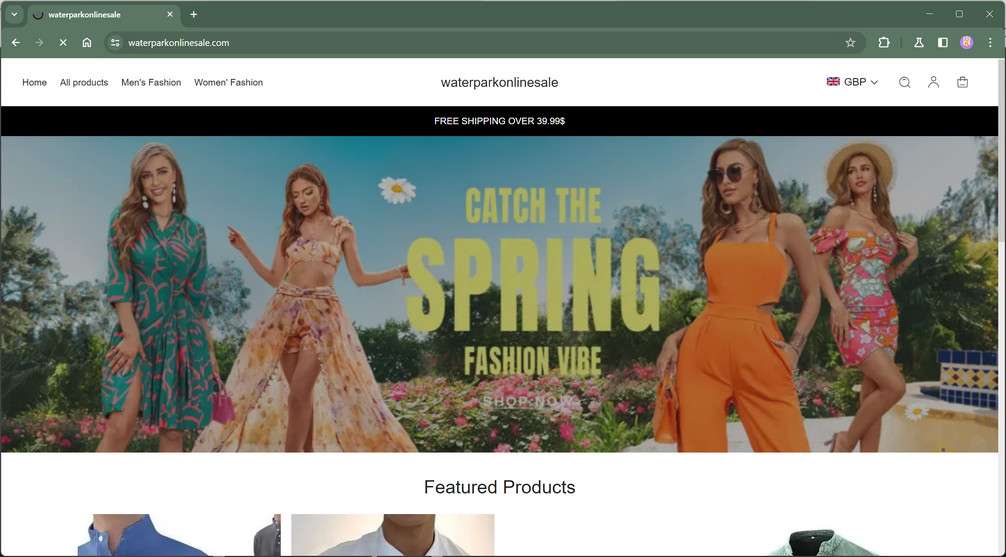Open Men's Fashion category
This screenshot has width=1006, height=557.
(x=151, y=82)
